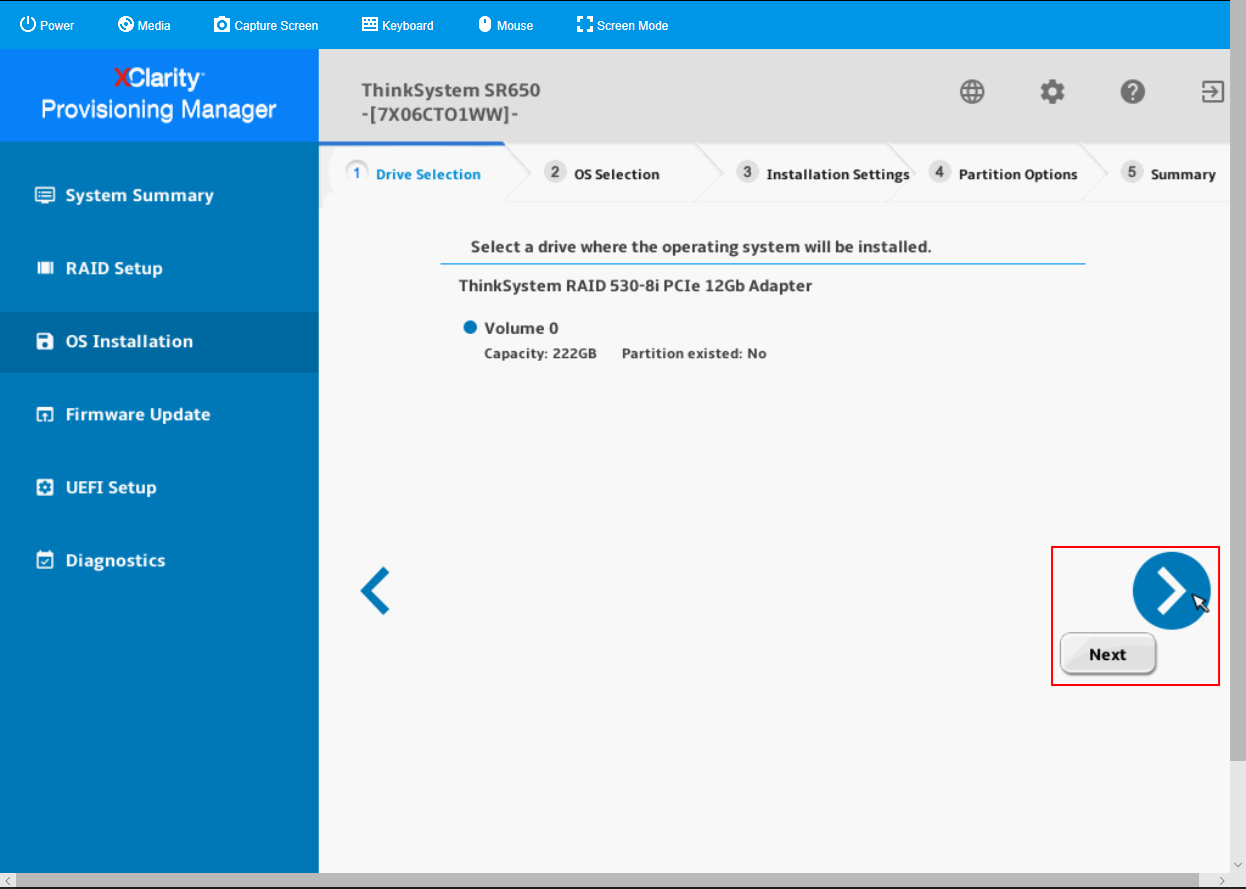Open the Media menu in the top bar
The image size is (1246, 889).
(144, 25)
